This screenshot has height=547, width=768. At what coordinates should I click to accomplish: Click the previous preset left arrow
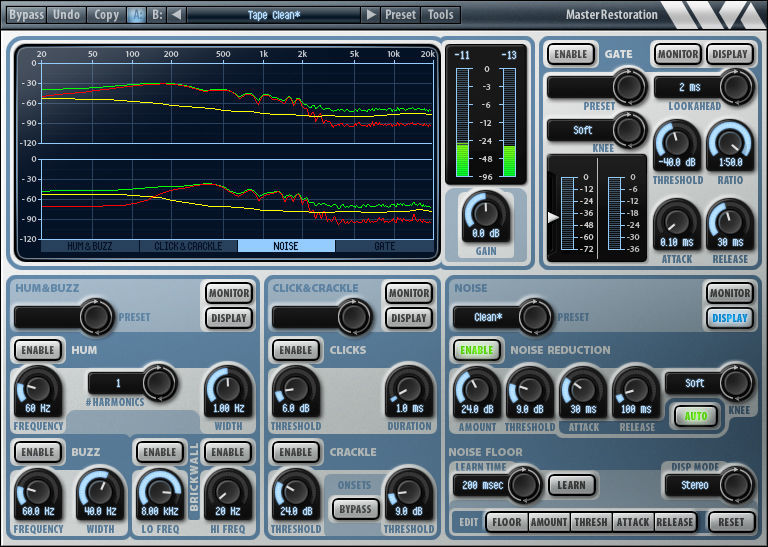click(176, 15)
